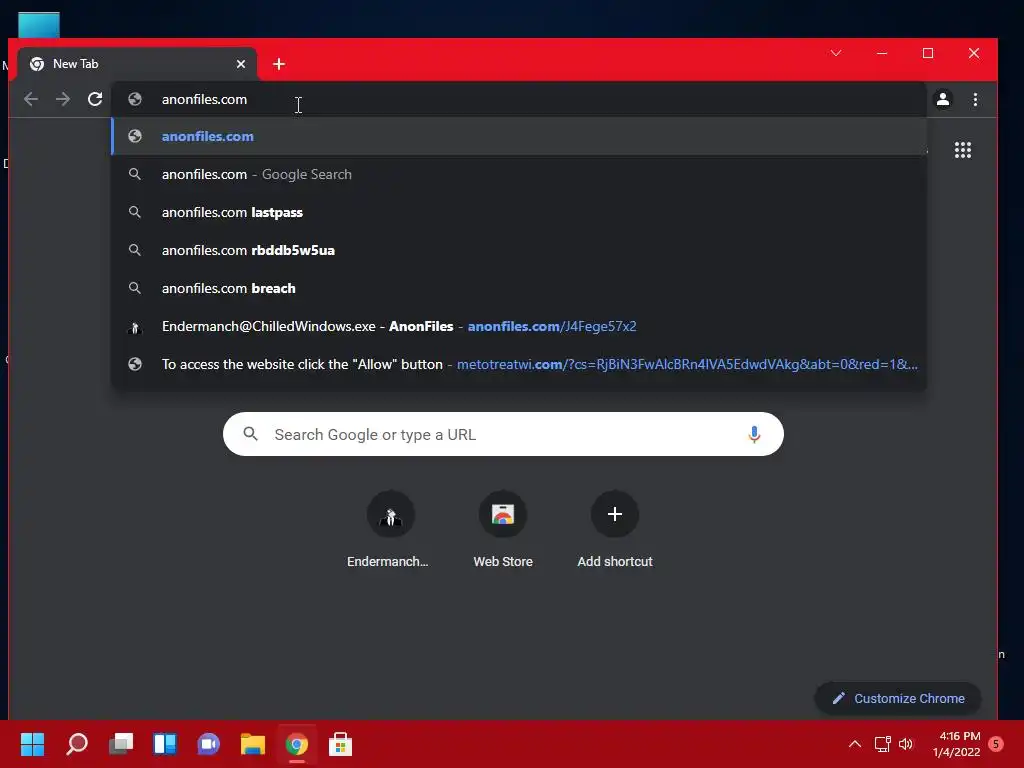Click the Customize Chrome button
Viewport: 1024px width, 768px height.
(x=898, y=698)
